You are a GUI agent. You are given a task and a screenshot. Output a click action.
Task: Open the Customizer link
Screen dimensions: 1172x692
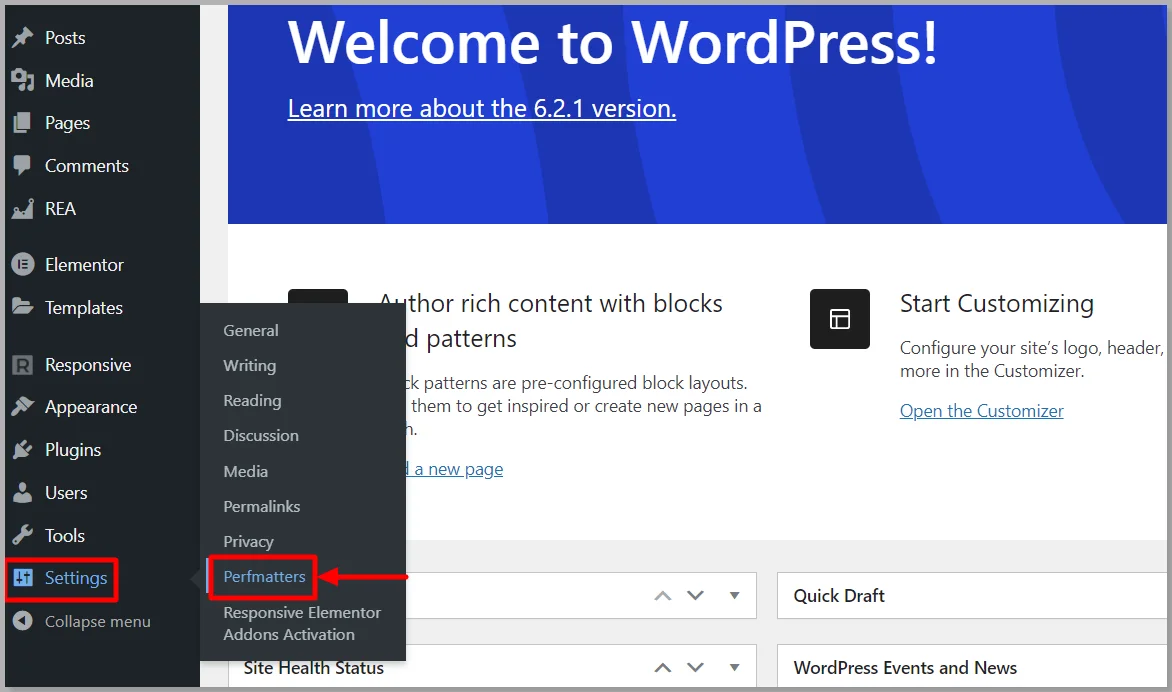[981, 411]
